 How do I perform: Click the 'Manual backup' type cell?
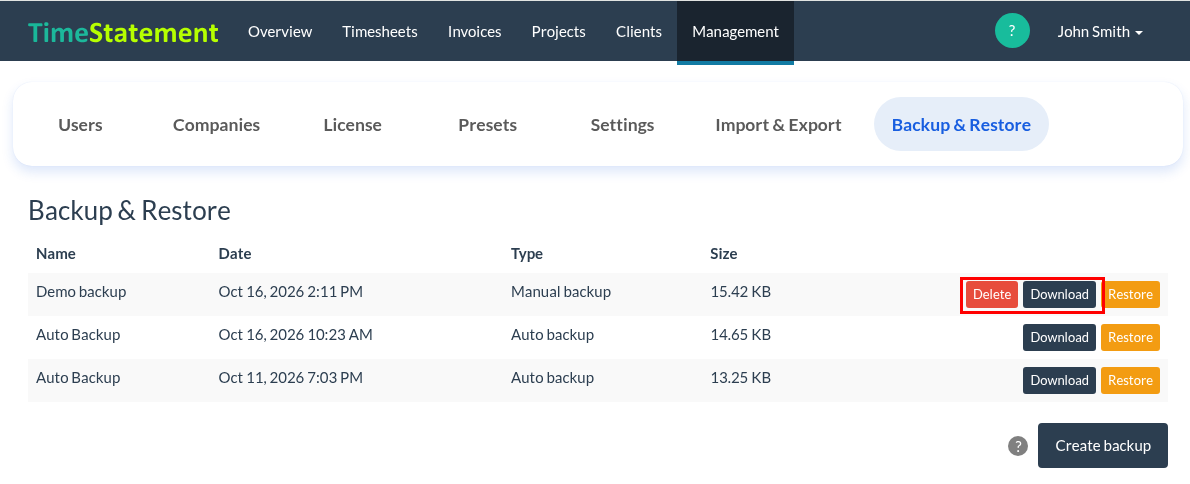[561, 291]
